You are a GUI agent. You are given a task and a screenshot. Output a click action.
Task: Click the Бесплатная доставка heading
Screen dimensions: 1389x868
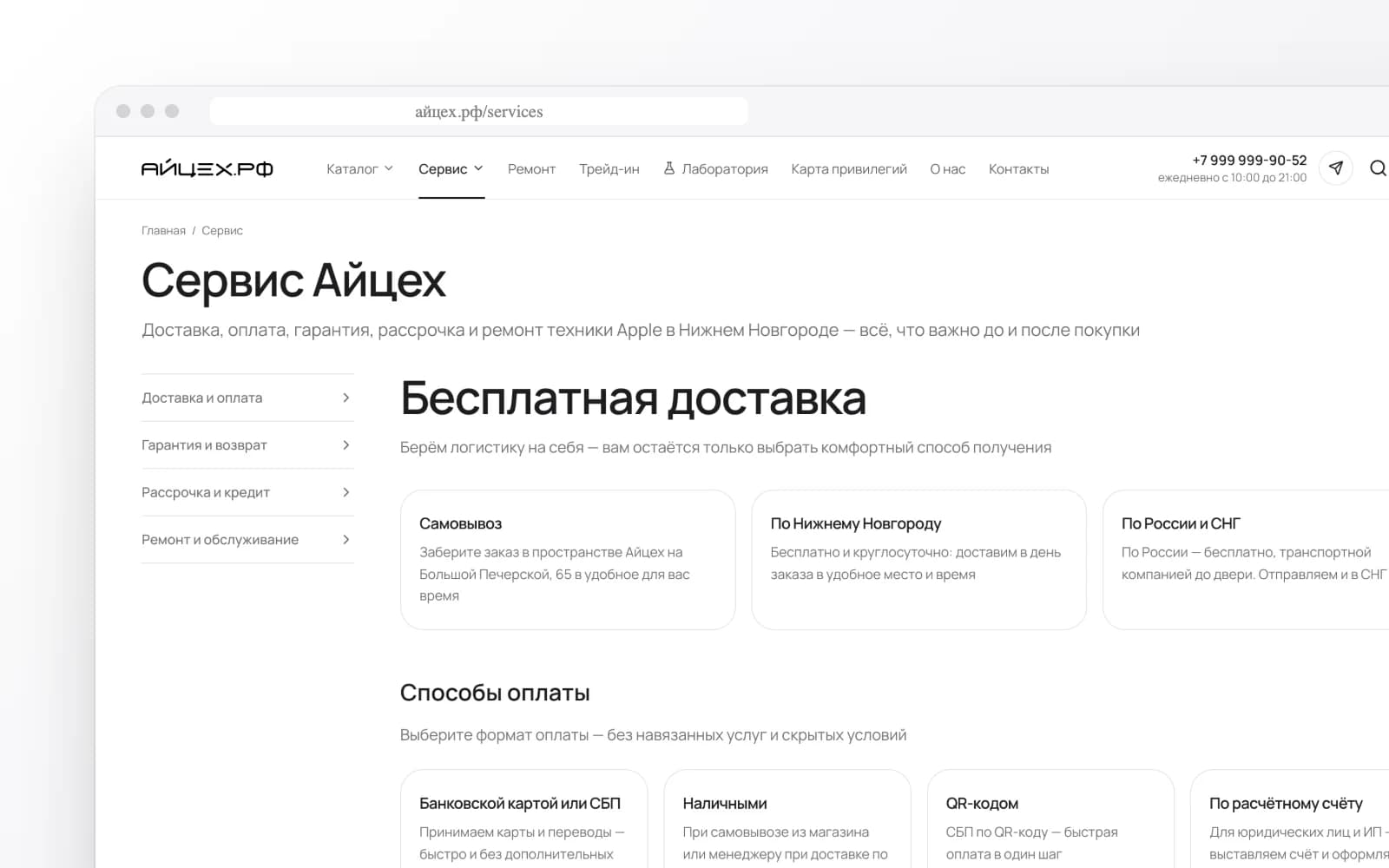(x=633, y=399)
